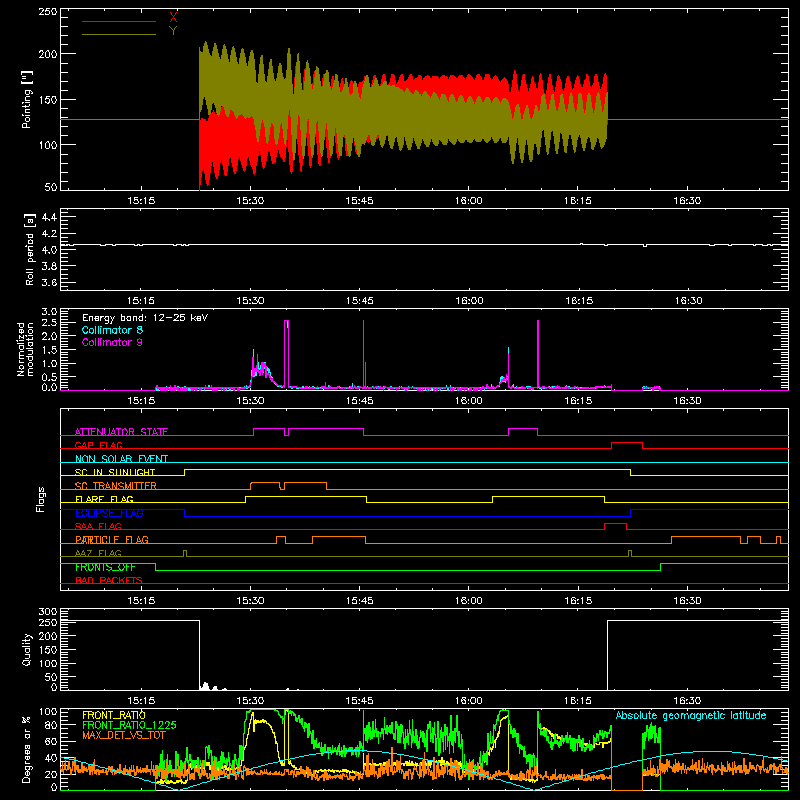Click the MAX_DET_VS_TOT legend label
This screenshot has height=800, width=800.
click(124, 735)
